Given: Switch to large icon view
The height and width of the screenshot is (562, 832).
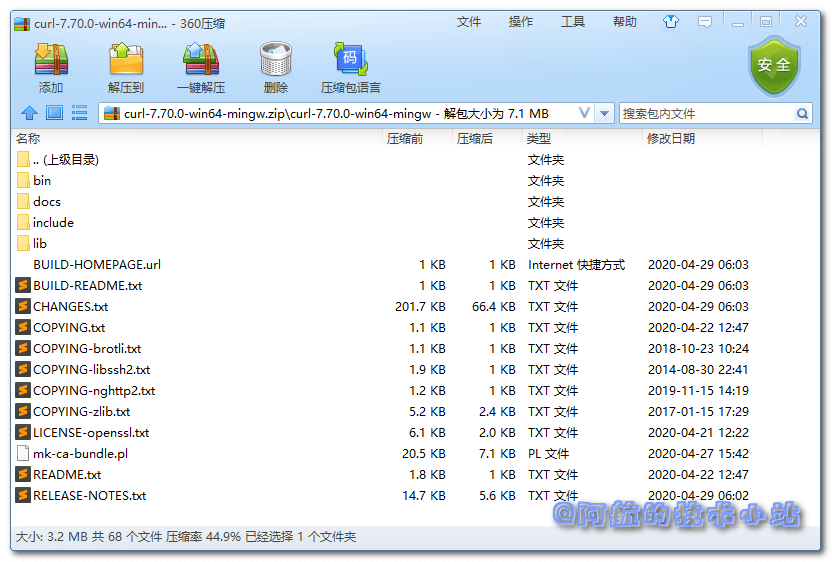Looking at the screenshot, I should pyautogui.click(x=54, y=113).
